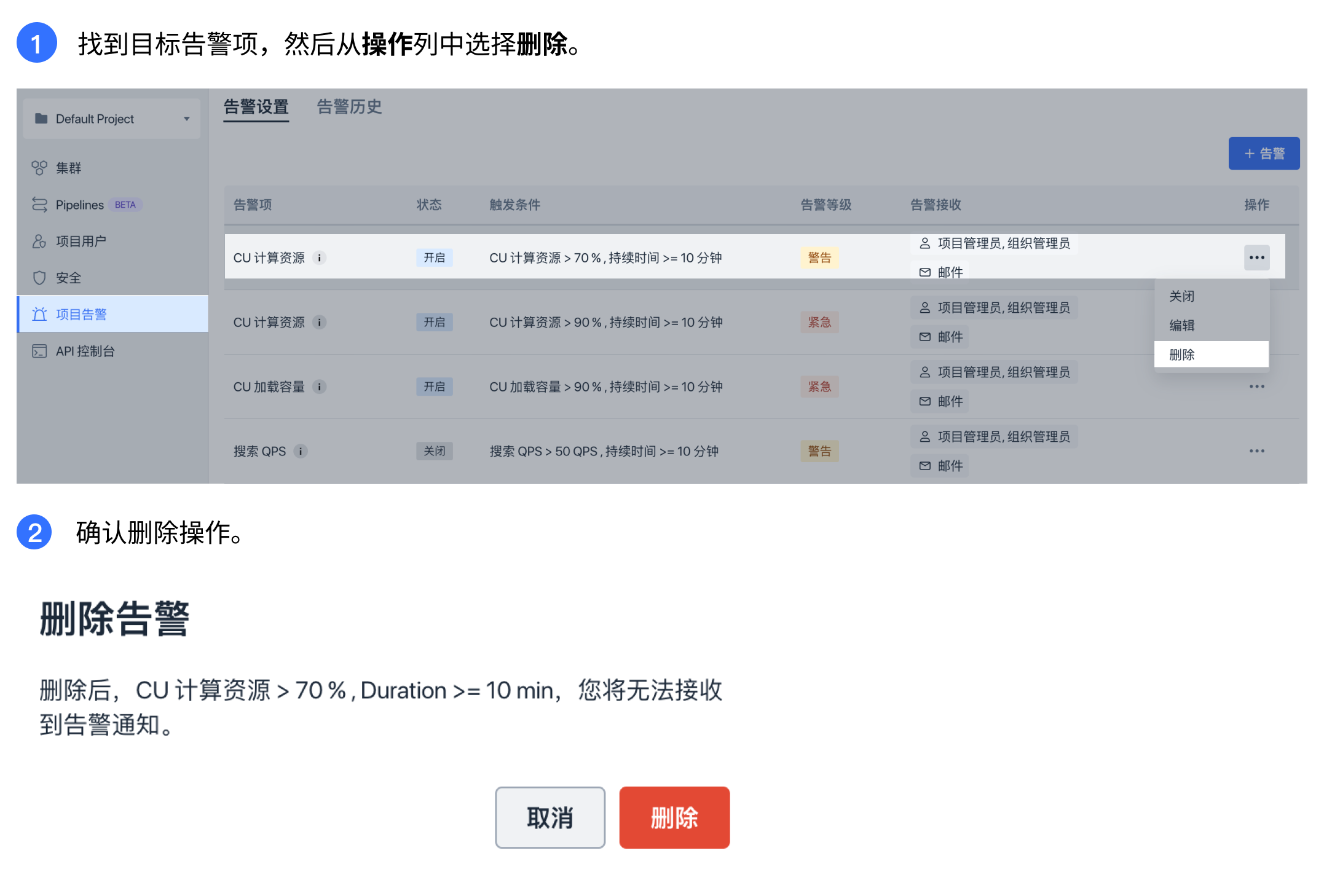Click 项目管理员, 组织管理员 in CU 70% row
The height and width of the screenshot is (896, 1324).
pos(995,243)
